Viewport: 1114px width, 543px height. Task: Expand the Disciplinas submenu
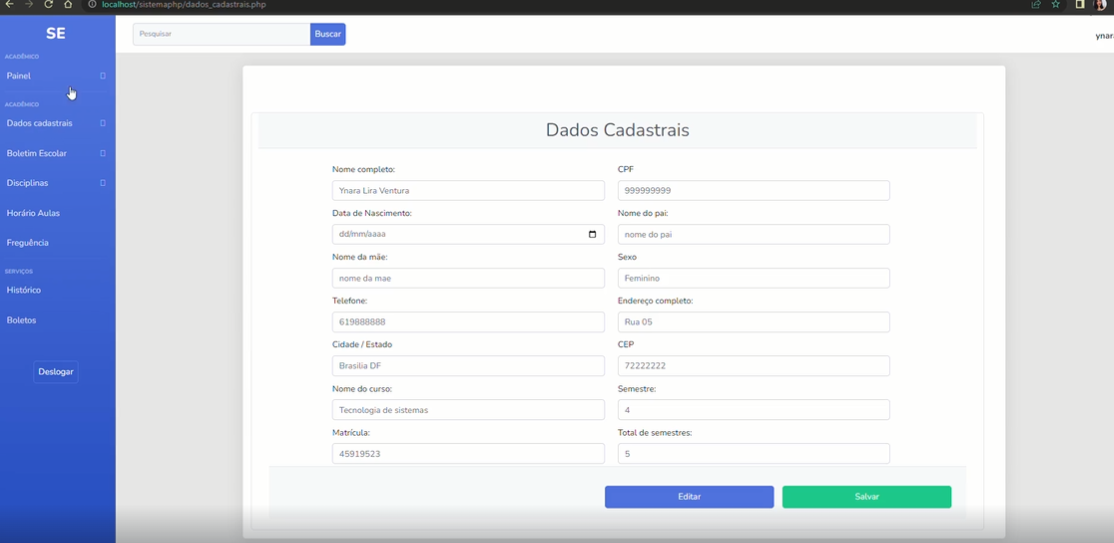56,183
